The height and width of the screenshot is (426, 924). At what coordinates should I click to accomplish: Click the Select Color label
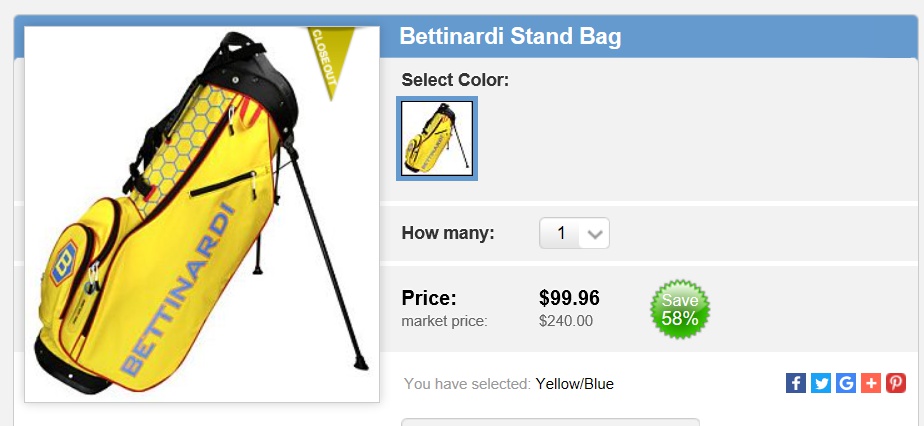[455, 80]
